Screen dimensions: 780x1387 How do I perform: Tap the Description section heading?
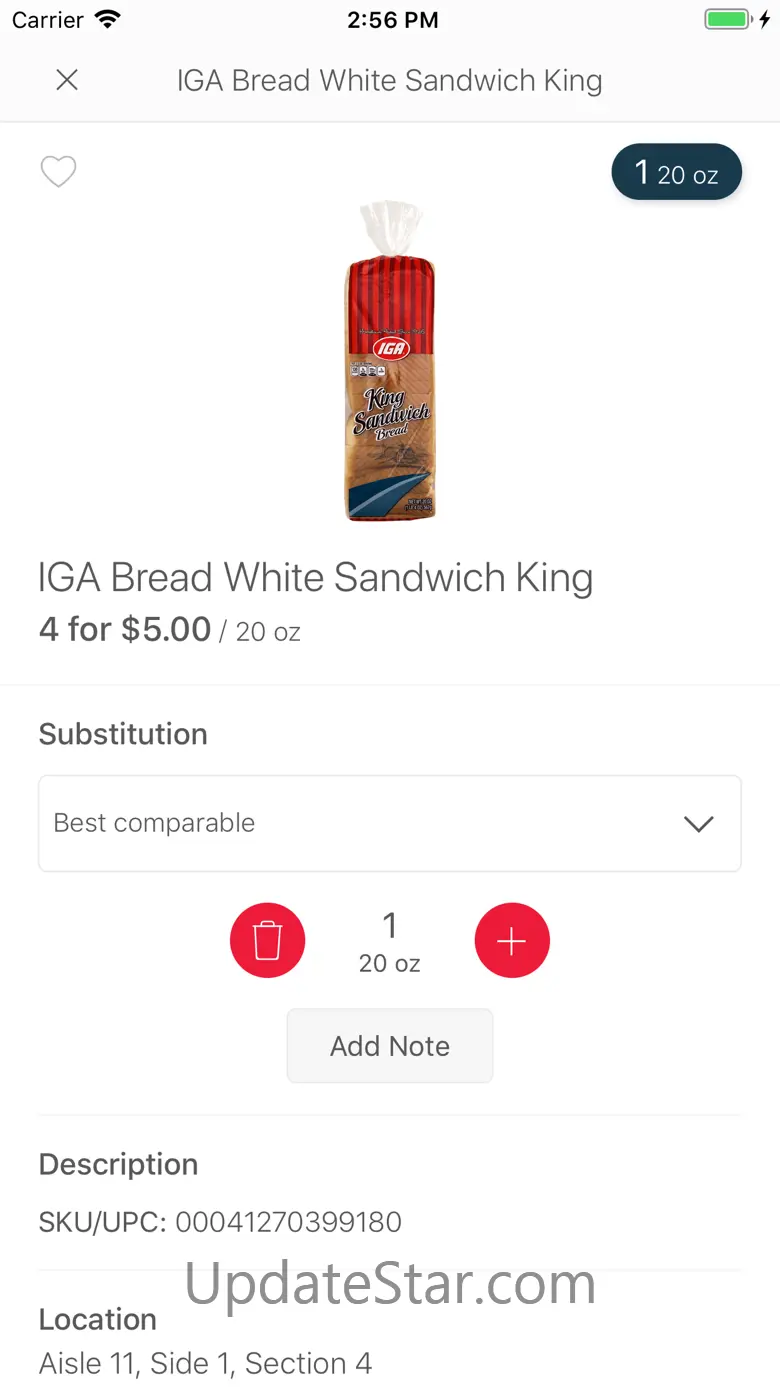coord(118,1164)
